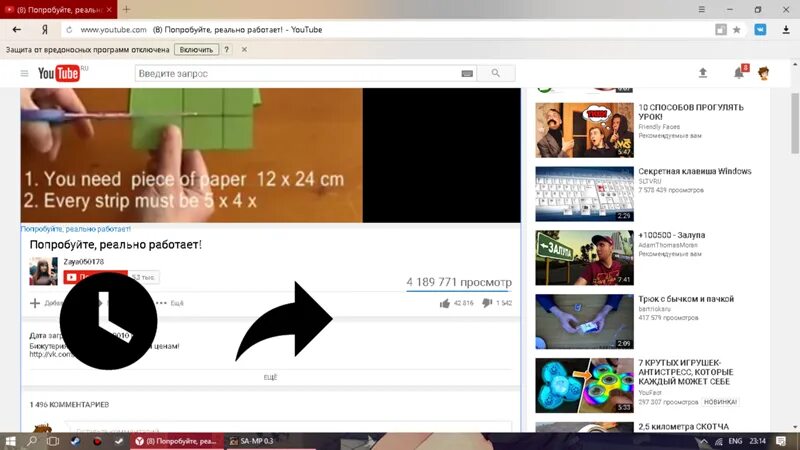
Task: Open Секретная клавиша Windows thumbnail
Action: click(585, 194)
